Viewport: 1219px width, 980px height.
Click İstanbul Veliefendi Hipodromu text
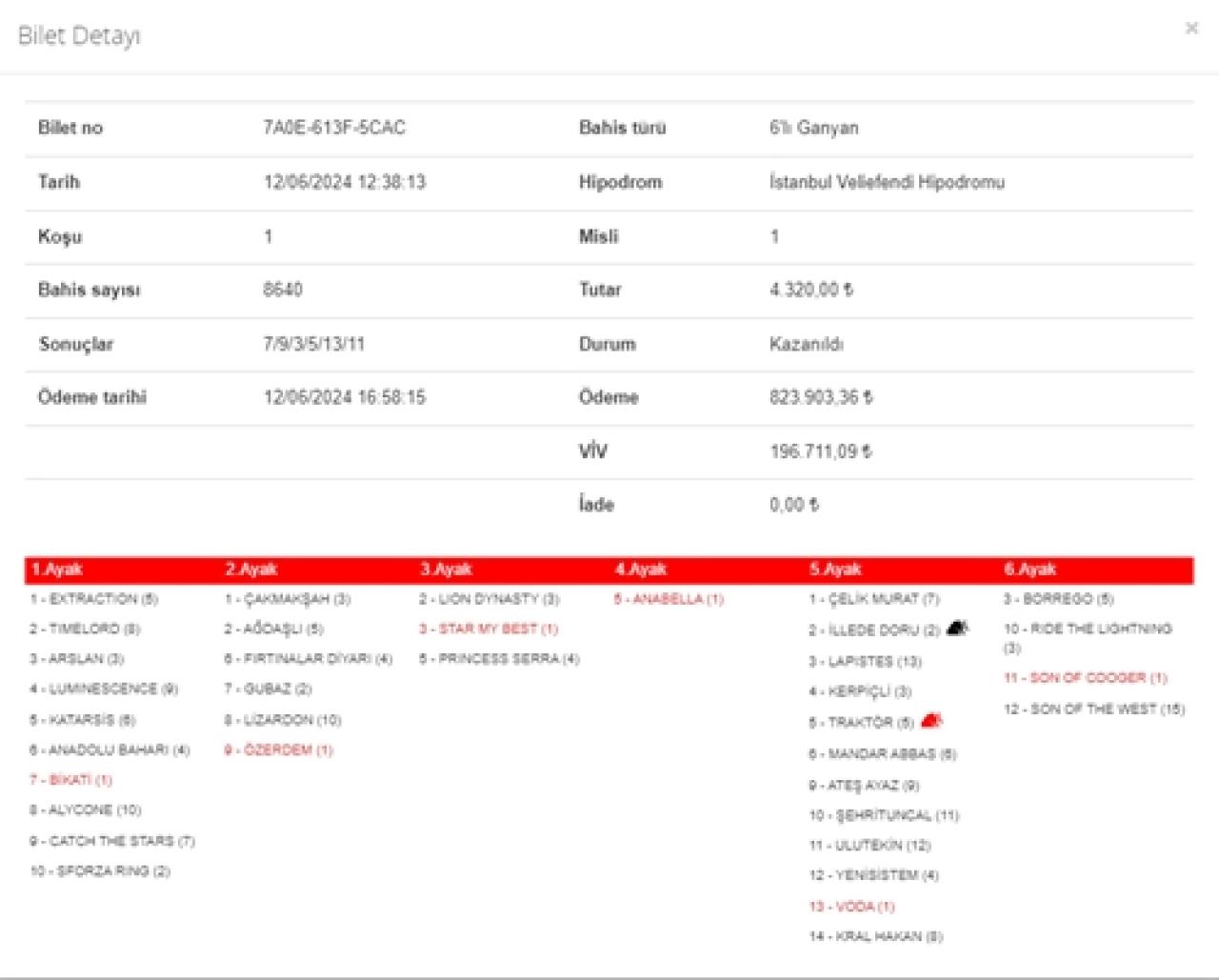point(886,182)
